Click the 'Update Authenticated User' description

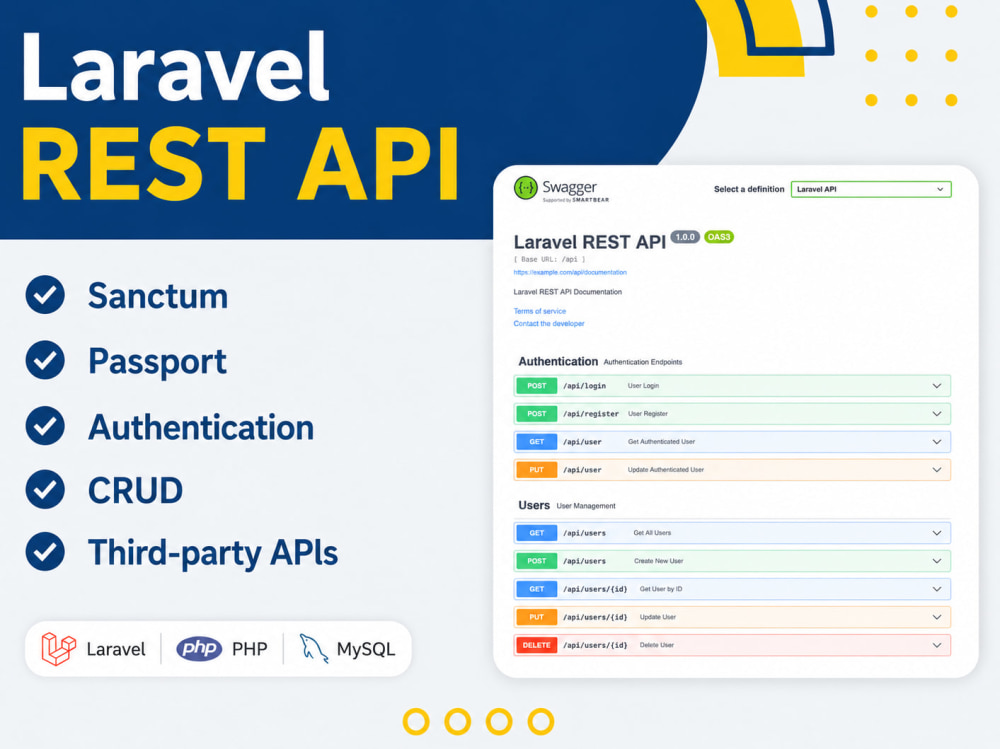(666, 470)
